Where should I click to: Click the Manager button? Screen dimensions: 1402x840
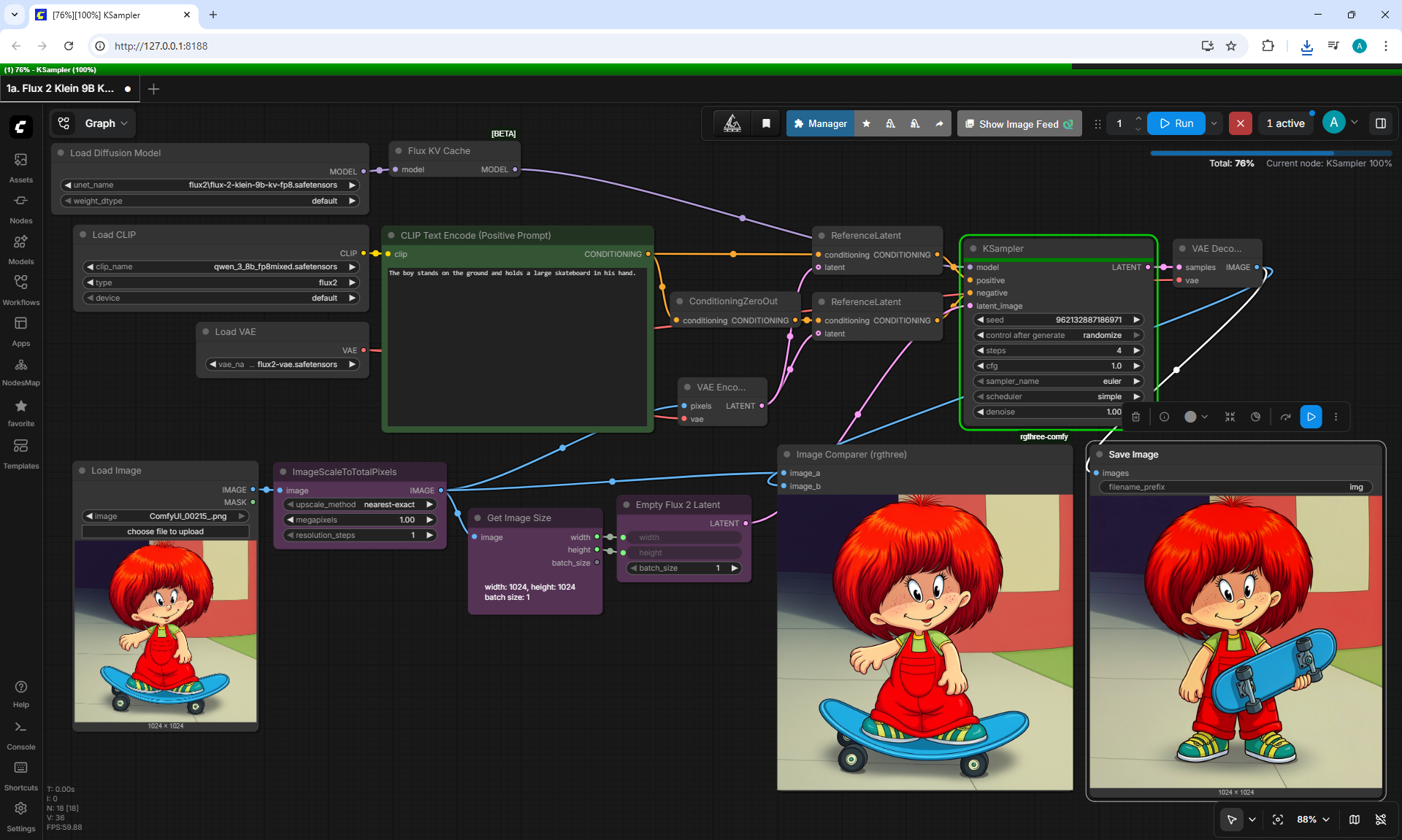coord(820,123)
